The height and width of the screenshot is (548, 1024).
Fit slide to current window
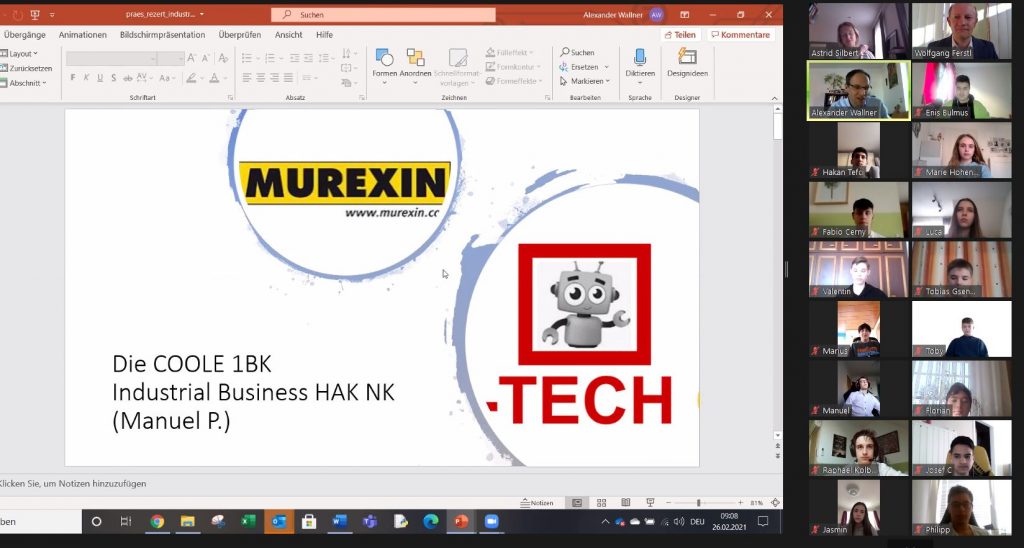(x=775, y=503)
